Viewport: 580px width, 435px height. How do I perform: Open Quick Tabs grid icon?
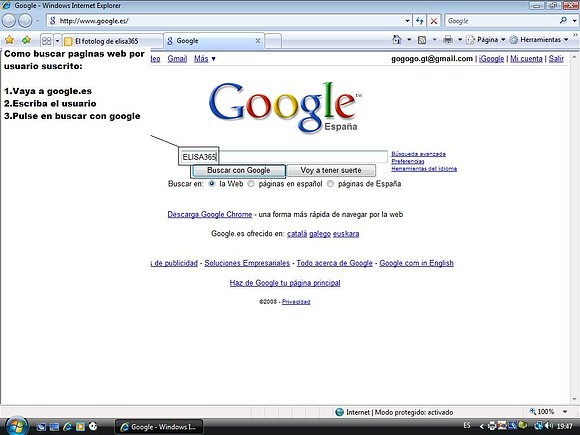47,40
